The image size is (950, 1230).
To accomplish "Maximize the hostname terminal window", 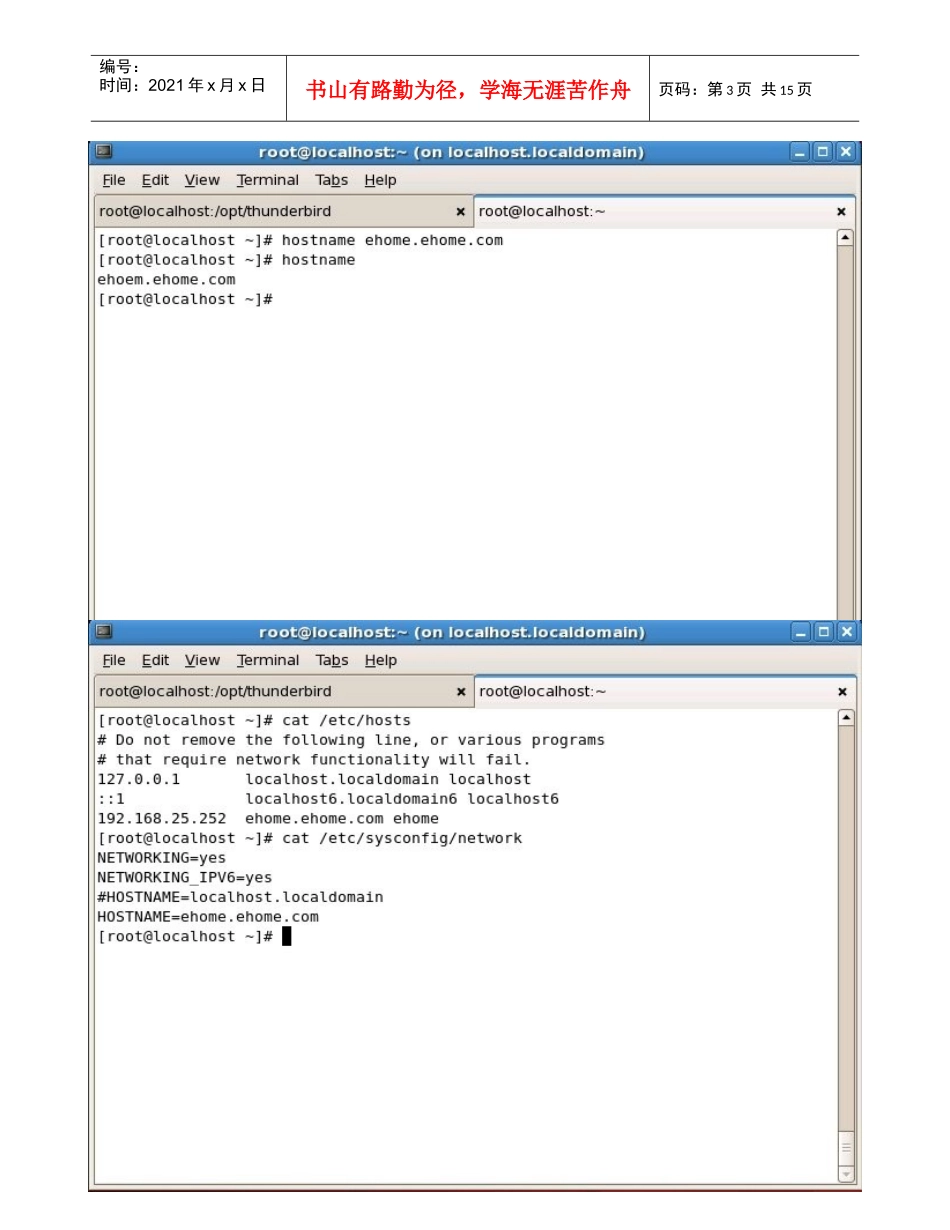I will [823, 152].
